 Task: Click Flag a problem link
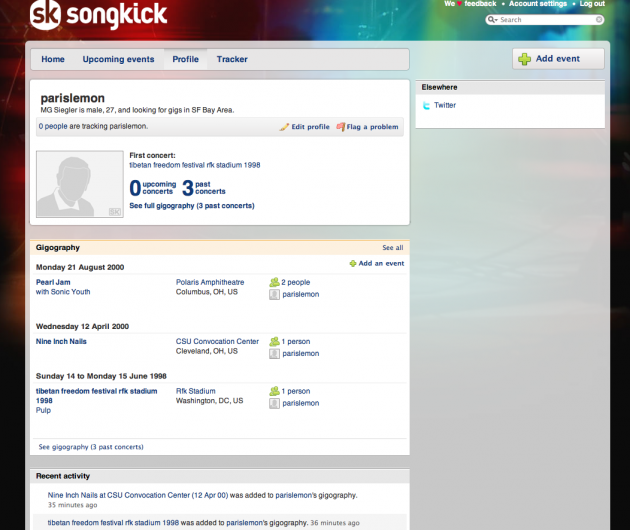(372, 127)
